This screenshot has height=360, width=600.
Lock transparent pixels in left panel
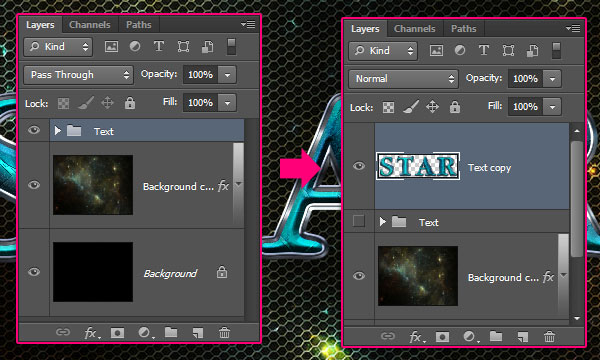tap(64, 103)
